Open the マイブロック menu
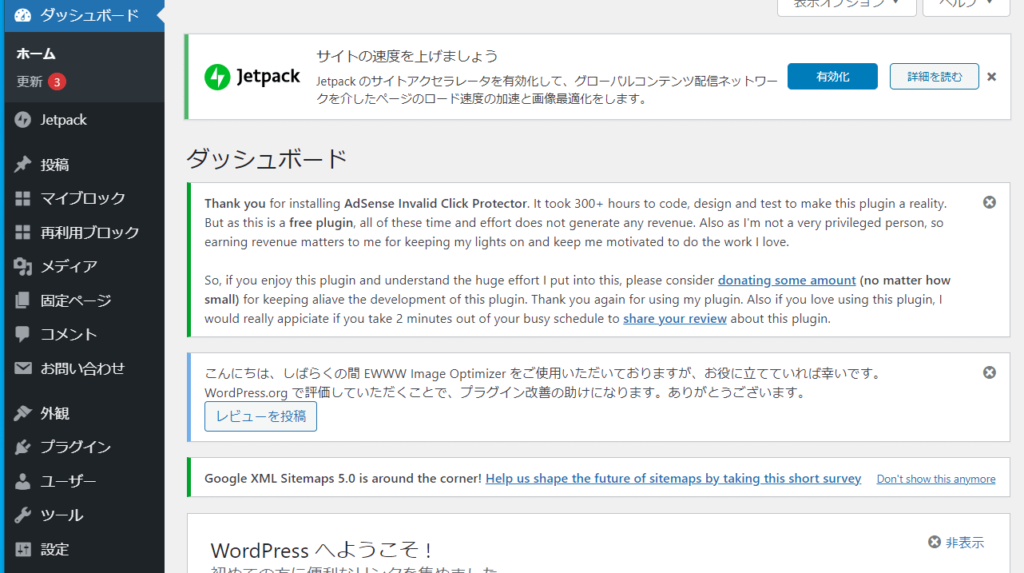 tap(82, 198)
